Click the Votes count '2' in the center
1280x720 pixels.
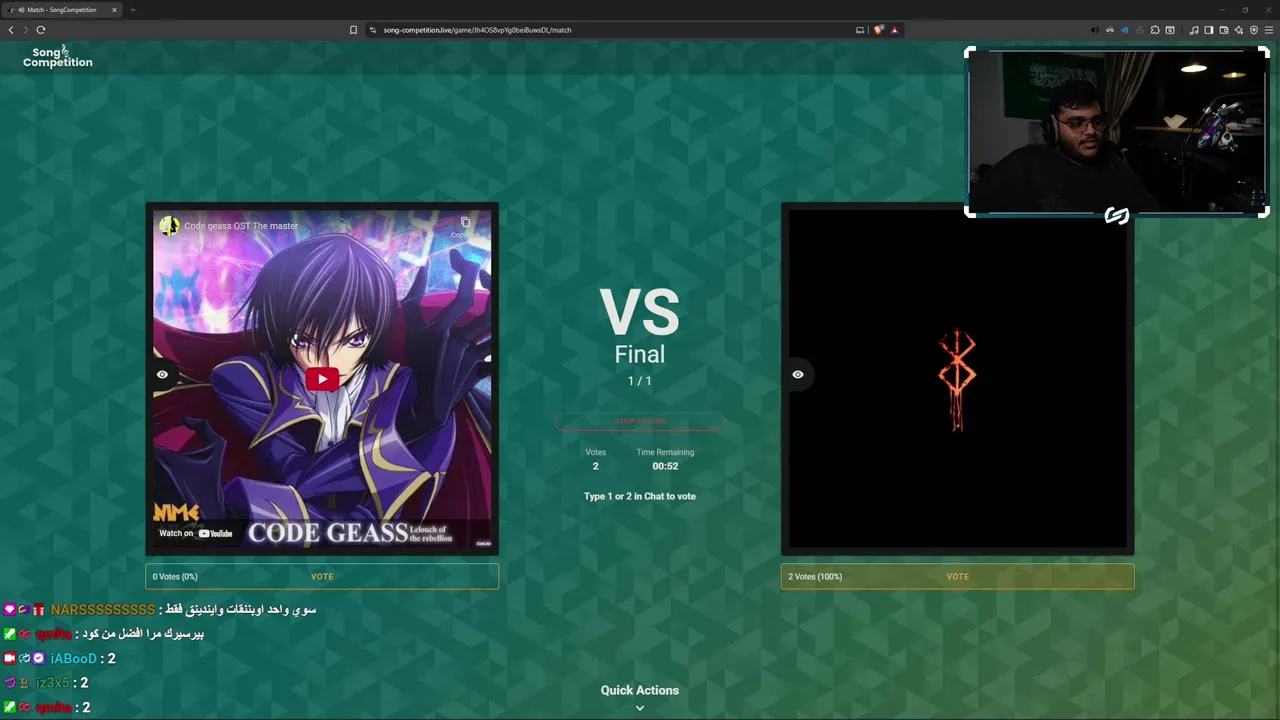[x=595, y=466]
